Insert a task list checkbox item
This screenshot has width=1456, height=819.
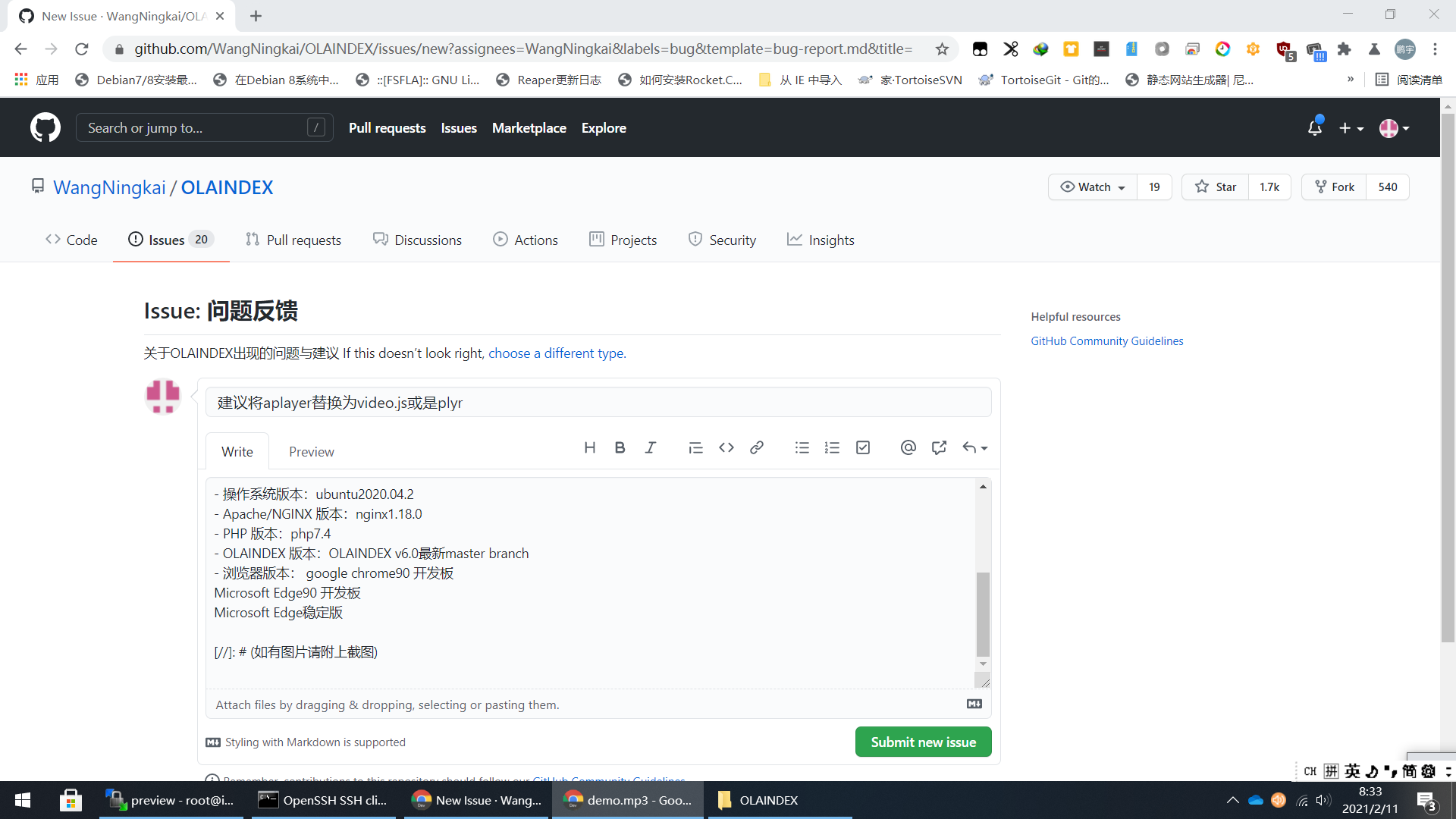(x=862, y=447)
